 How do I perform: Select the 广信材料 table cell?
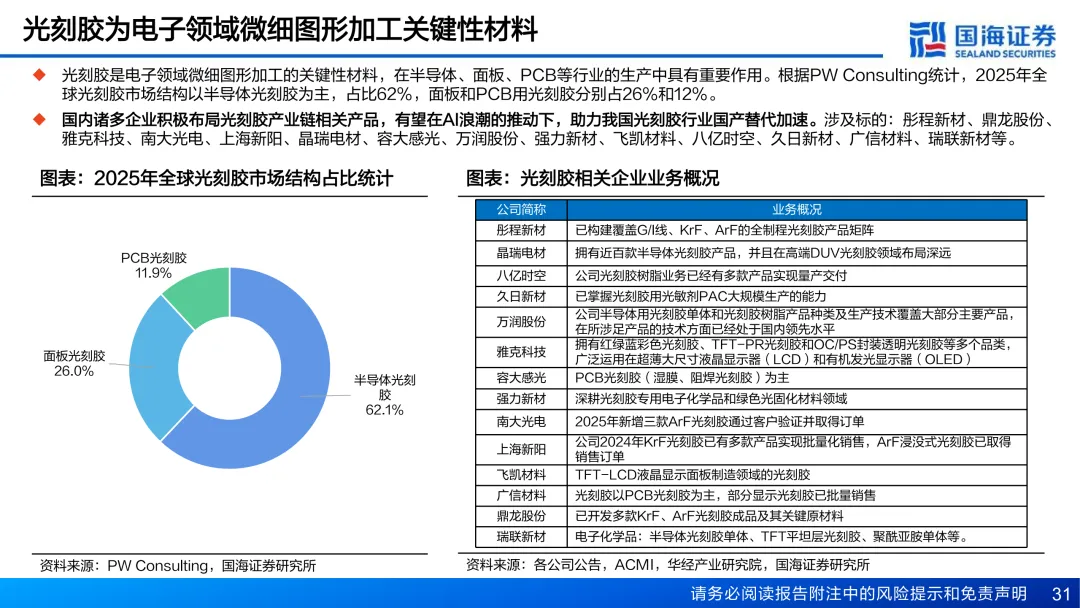tap(521, 496)
